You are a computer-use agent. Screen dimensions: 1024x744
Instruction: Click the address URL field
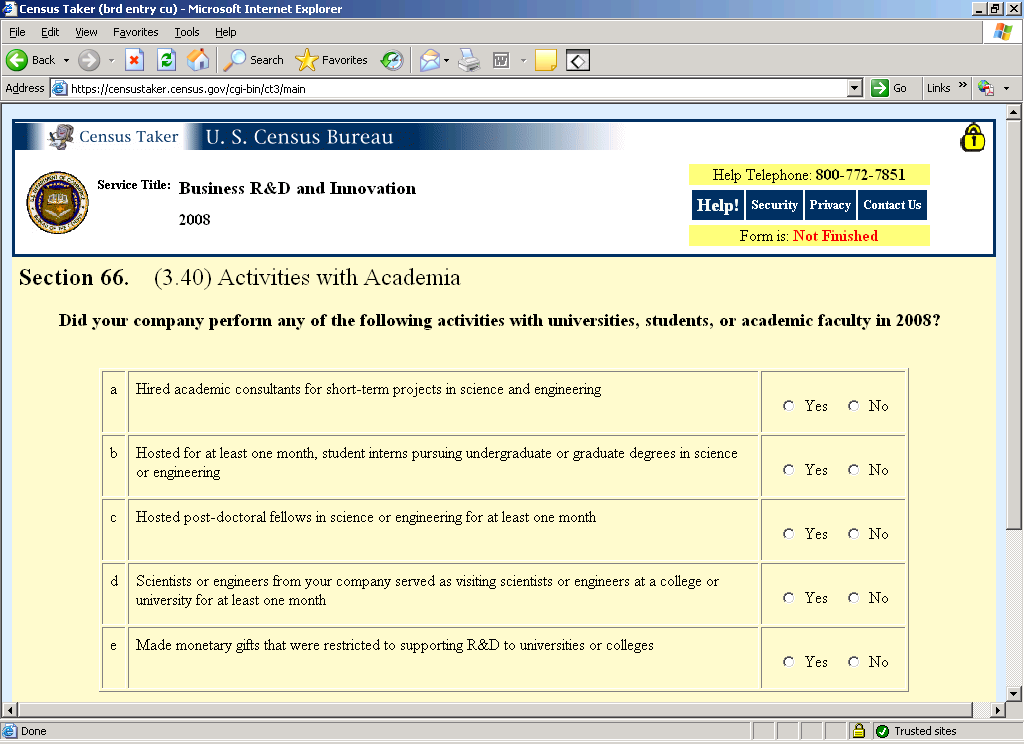coord(450,88)
